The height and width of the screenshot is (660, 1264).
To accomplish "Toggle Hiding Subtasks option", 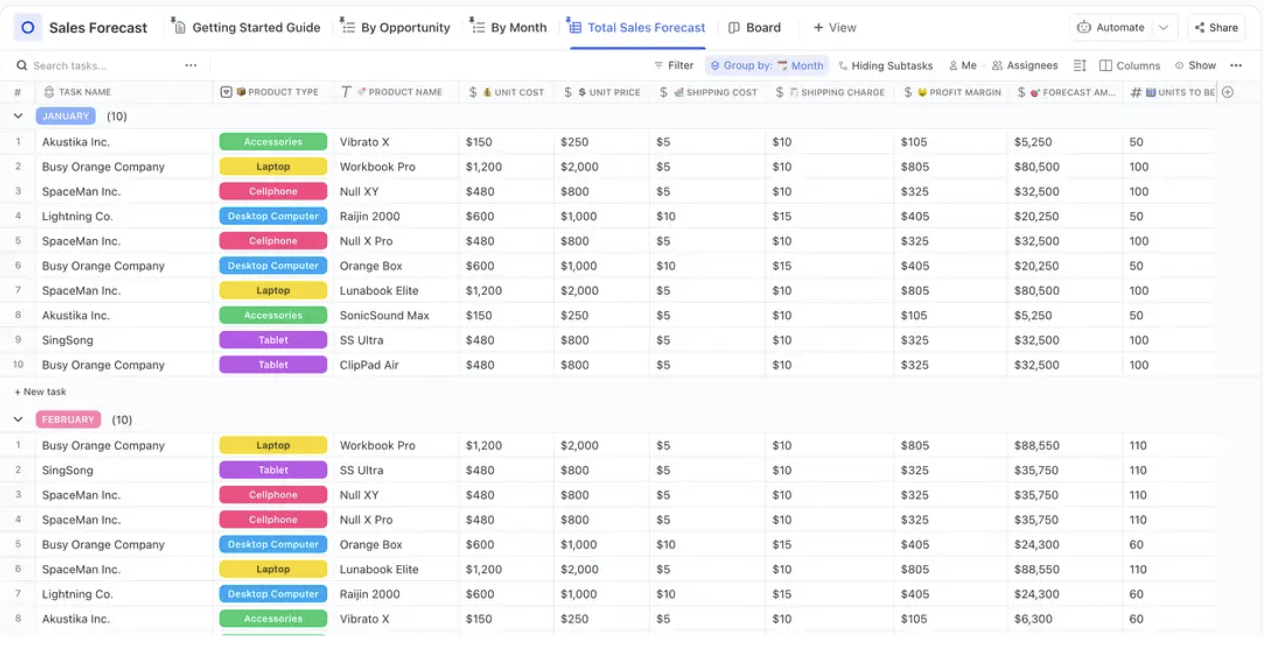I will click(885, 66).
